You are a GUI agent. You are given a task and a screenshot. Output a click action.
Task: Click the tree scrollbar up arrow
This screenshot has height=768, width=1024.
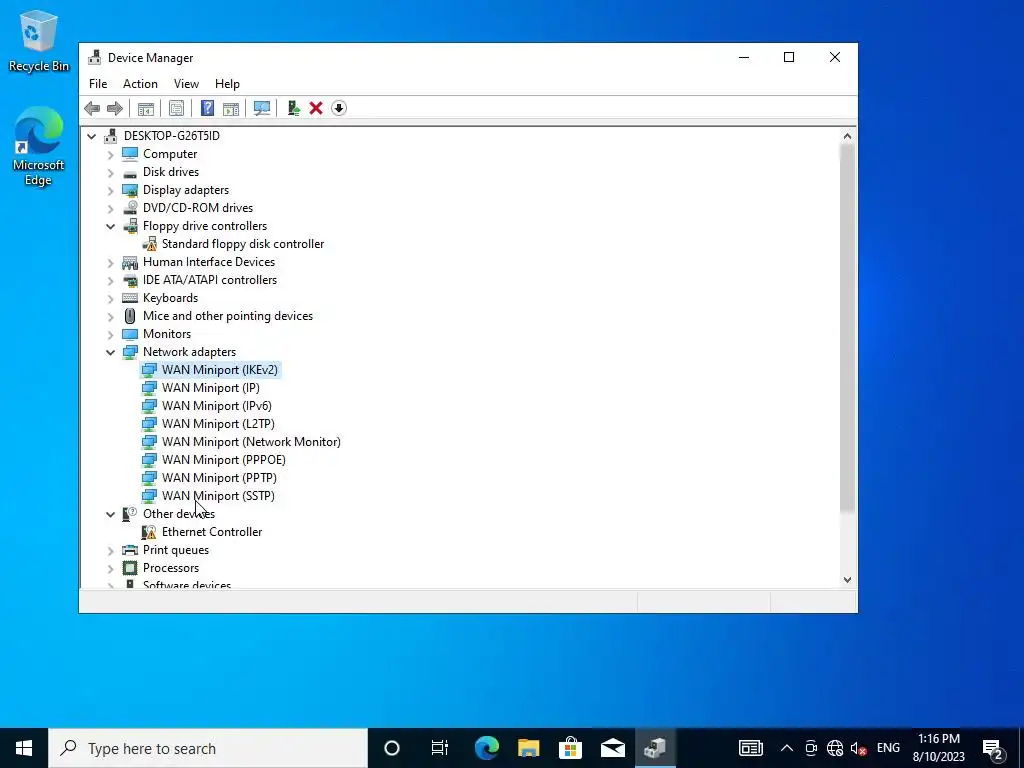(x=847, y=136)
